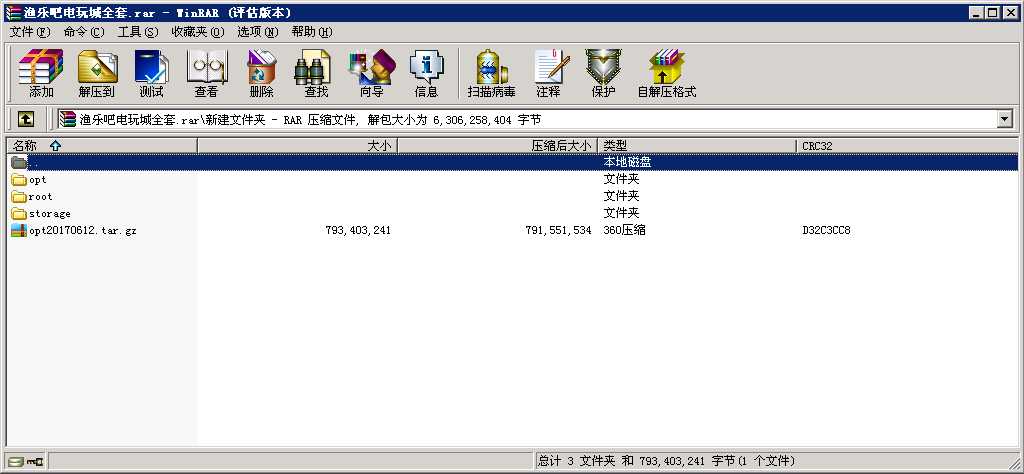The image size is (1024, 474).
Task: Open the 选项(N) menu
Action: click(257, 31)
